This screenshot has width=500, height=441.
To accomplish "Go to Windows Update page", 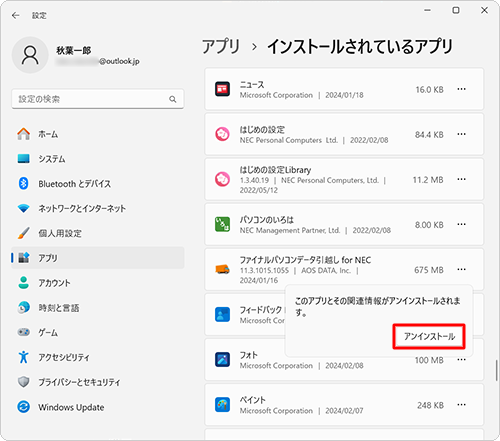I will pos(98,407).
